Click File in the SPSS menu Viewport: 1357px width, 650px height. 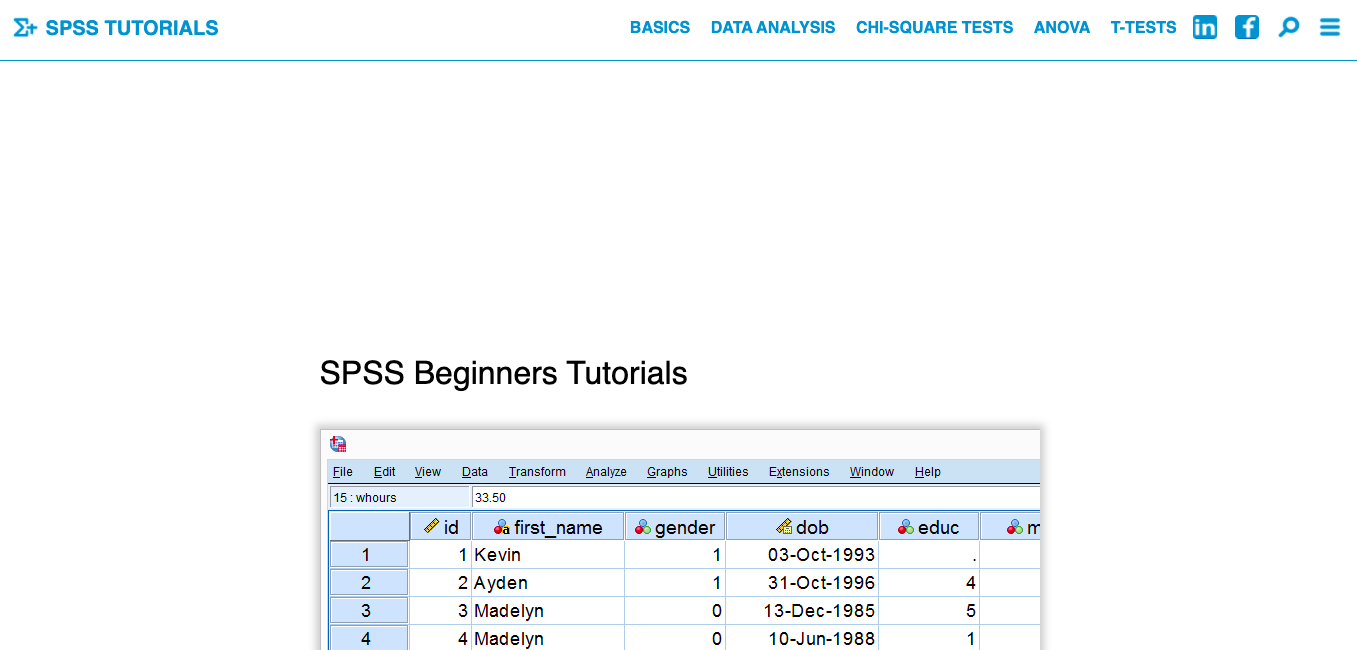point(343,472)
